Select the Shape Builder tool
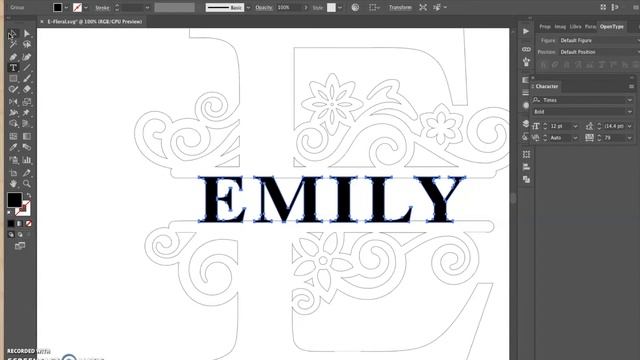Screen dimensions: 640x360 click(13, 123)
